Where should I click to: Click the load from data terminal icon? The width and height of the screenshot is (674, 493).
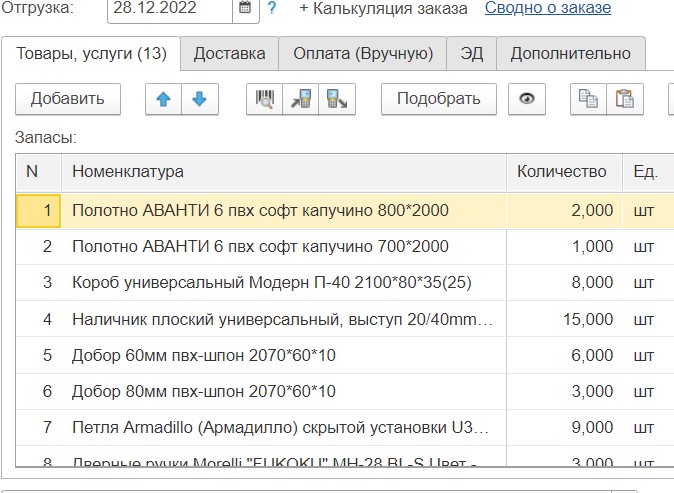coord(301,99)
